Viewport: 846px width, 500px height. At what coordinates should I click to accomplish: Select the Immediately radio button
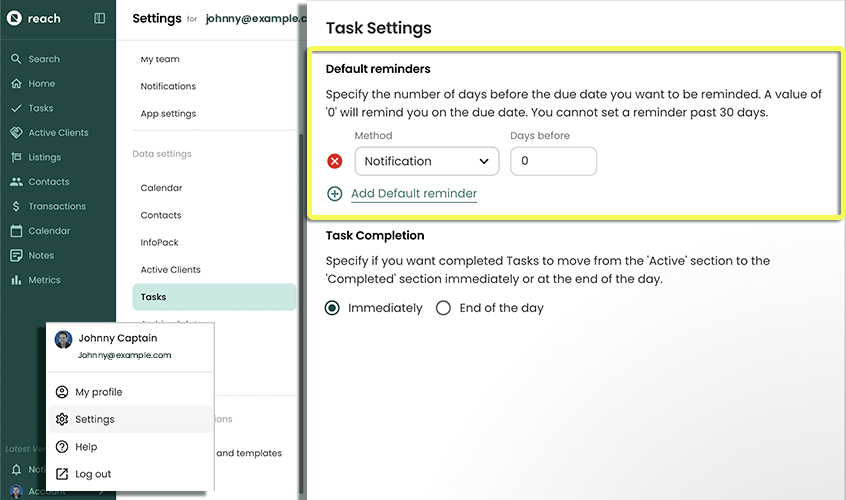333,308
